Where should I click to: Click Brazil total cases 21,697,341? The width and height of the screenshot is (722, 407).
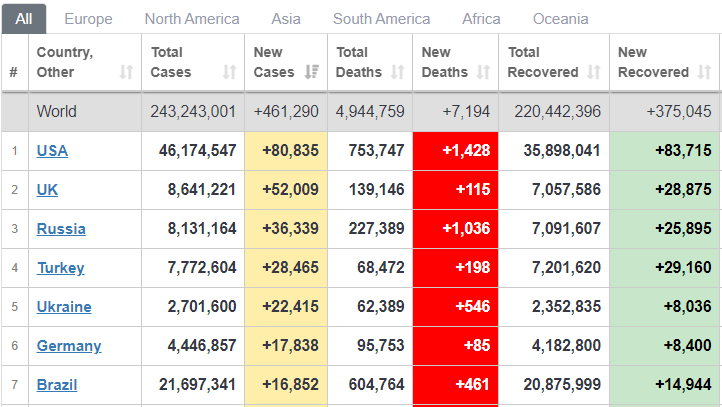pyautogui.click(x=197, y=385)
